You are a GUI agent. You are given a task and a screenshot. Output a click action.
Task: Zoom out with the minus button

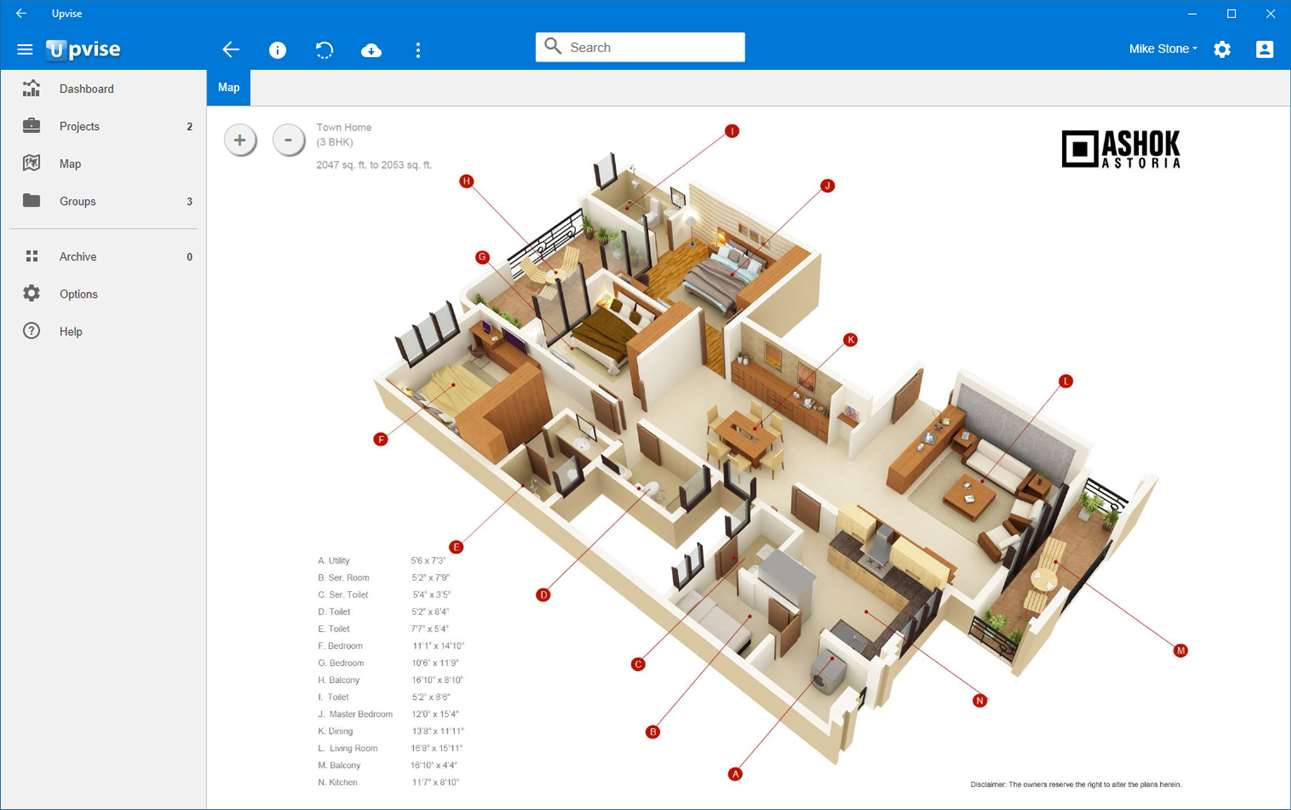pyautogui.click(x=288, y=140)
